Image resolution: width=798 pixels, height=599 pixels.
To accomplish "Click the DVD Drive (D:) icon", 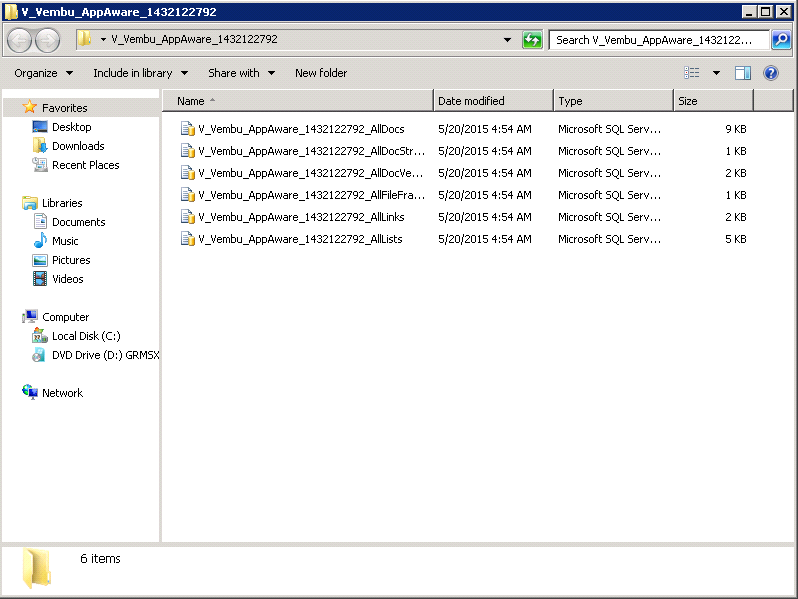I will 40,355.
